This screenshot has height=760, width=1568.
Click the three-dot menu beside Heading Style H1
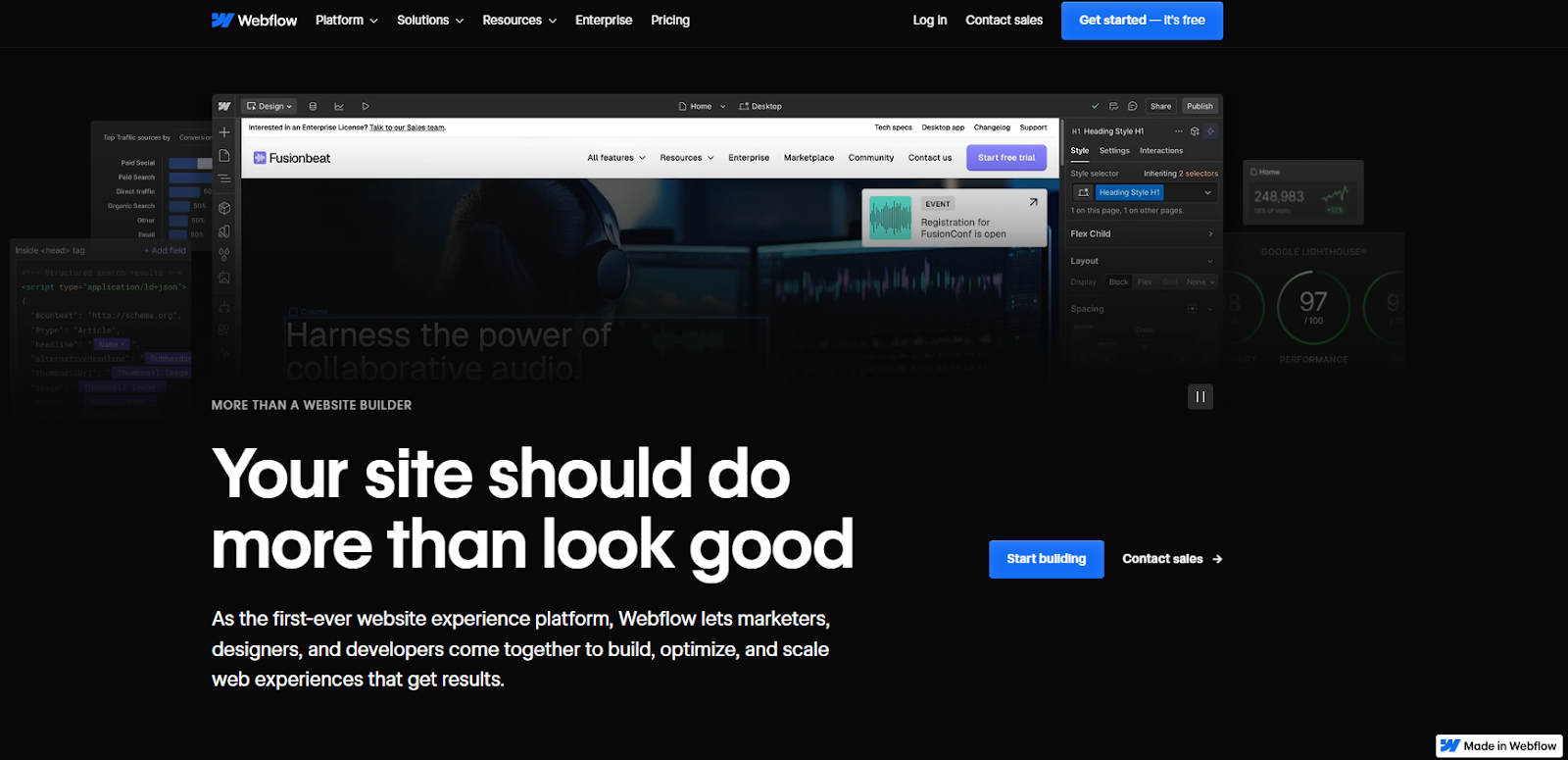(x=1179, y=130)
